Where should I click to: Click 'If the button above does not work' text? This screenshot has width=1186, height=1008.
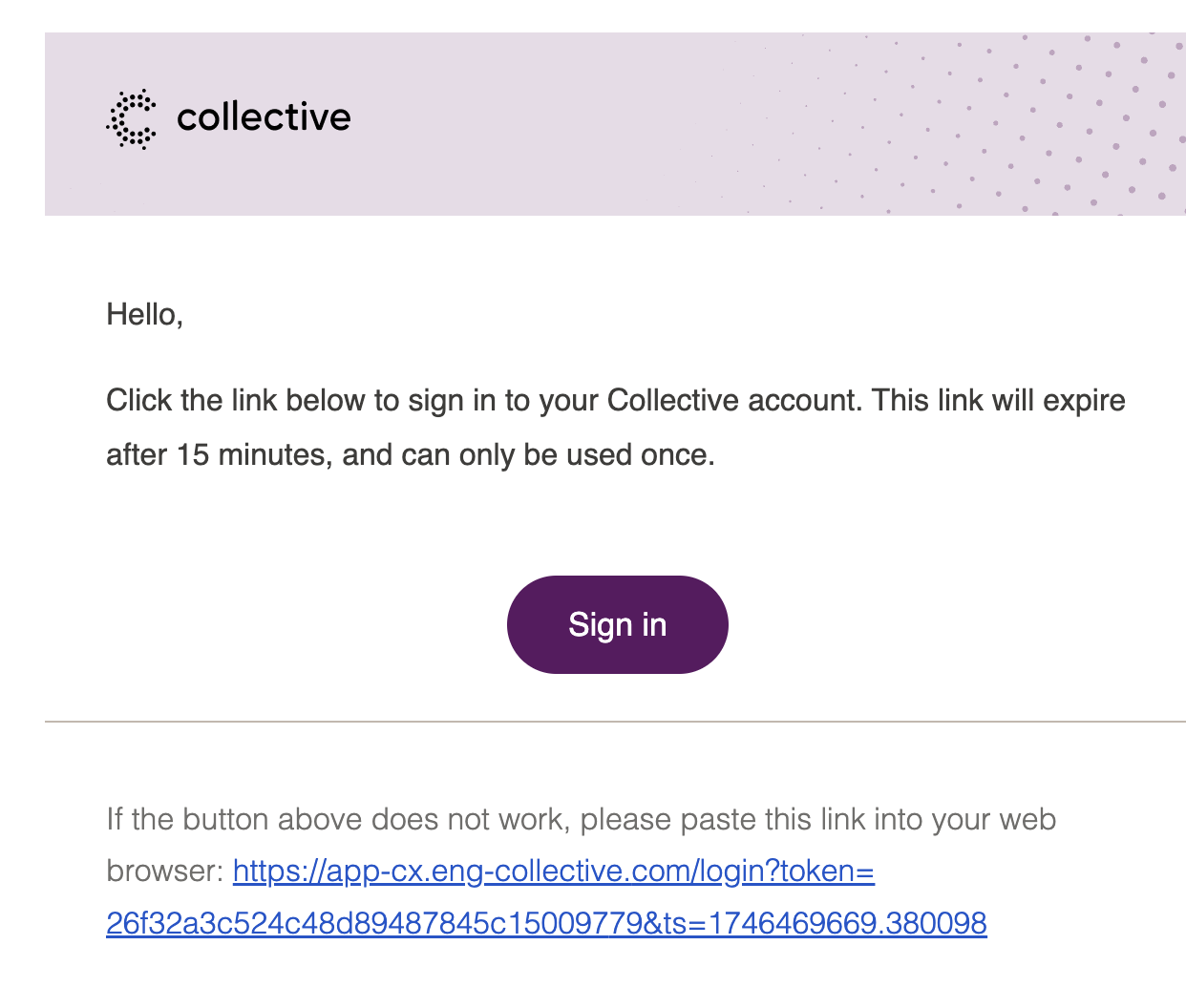point(335,819)
